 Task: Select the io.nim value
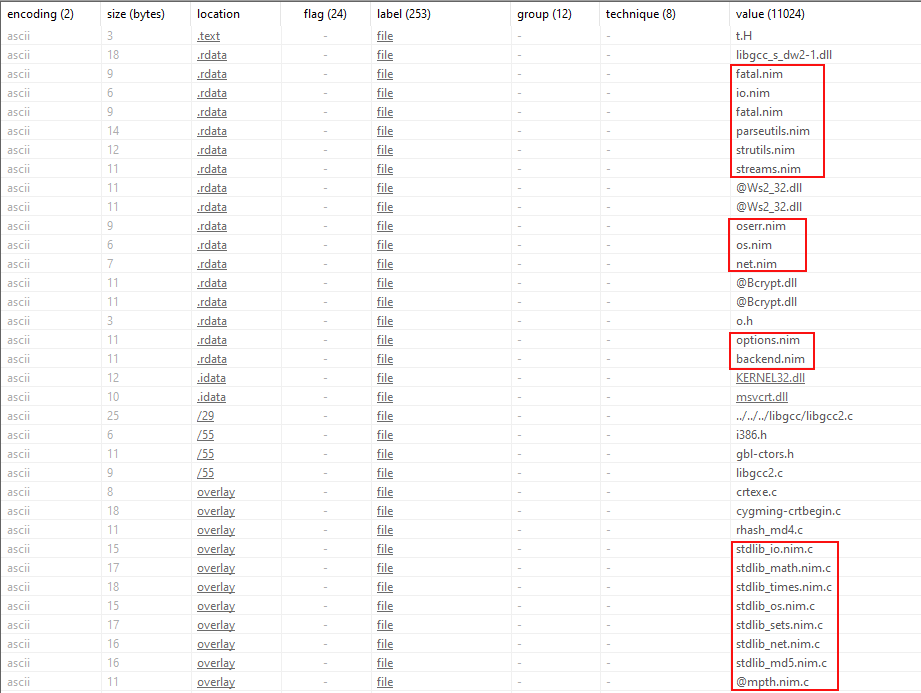point(752,93)
